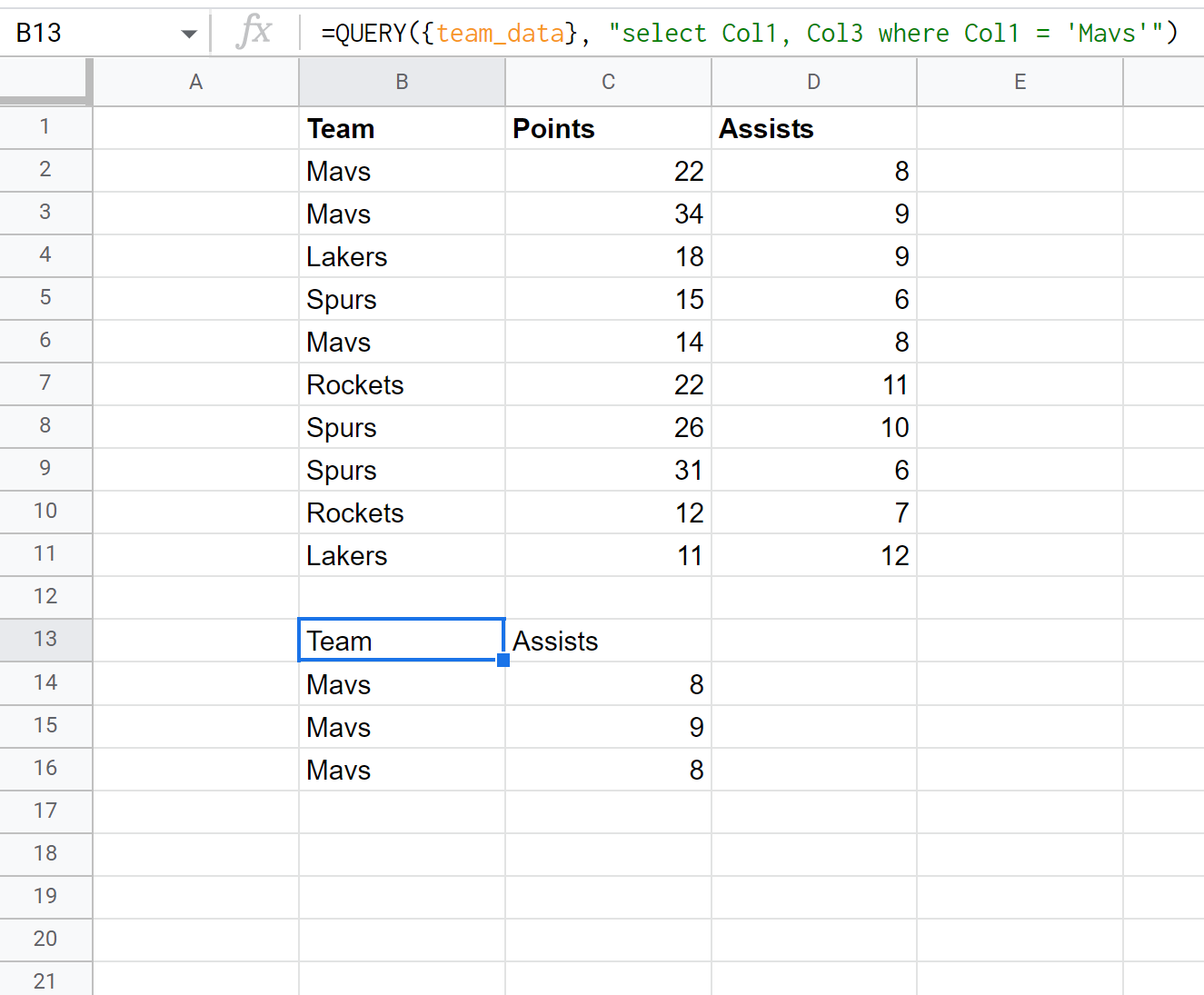Click the Name Box showing B13

82,33
